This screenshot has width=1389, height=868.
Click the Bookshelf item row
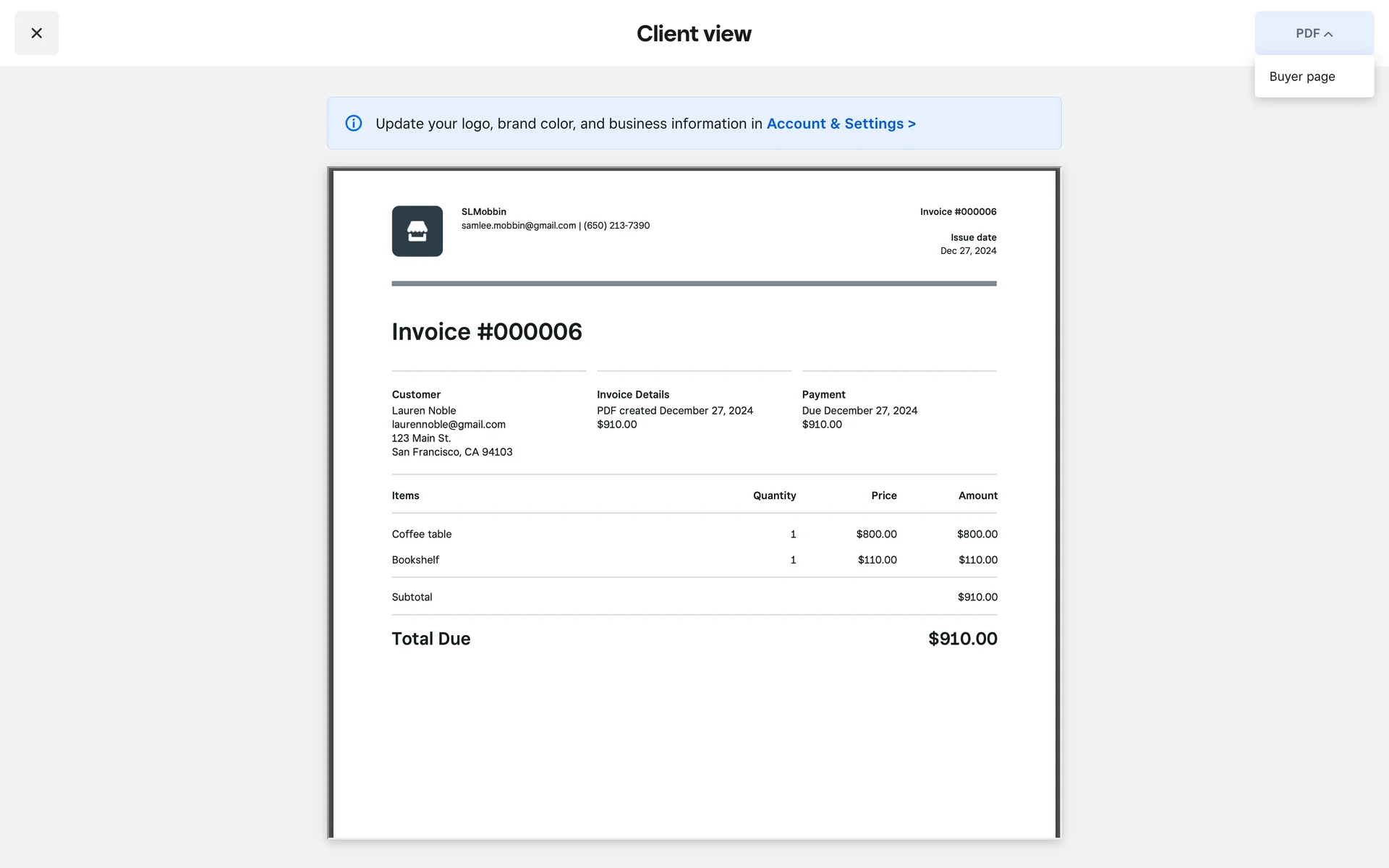coord(415,560)
